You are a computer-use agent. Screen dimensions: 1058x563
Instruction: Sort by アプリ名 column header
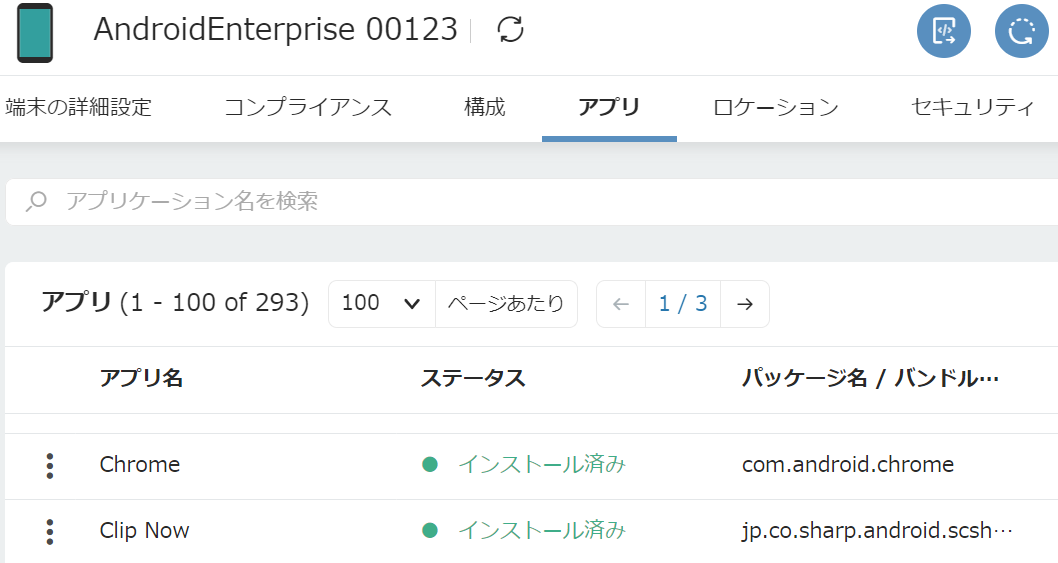[x=141, y=378]
